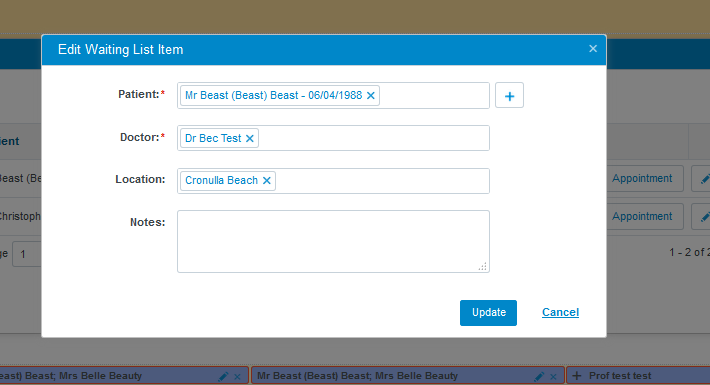The image size is (710, 385).
Task: Edit middle Mr Beast; Mrs Belle Beauty bar
Action: point(539,376)
